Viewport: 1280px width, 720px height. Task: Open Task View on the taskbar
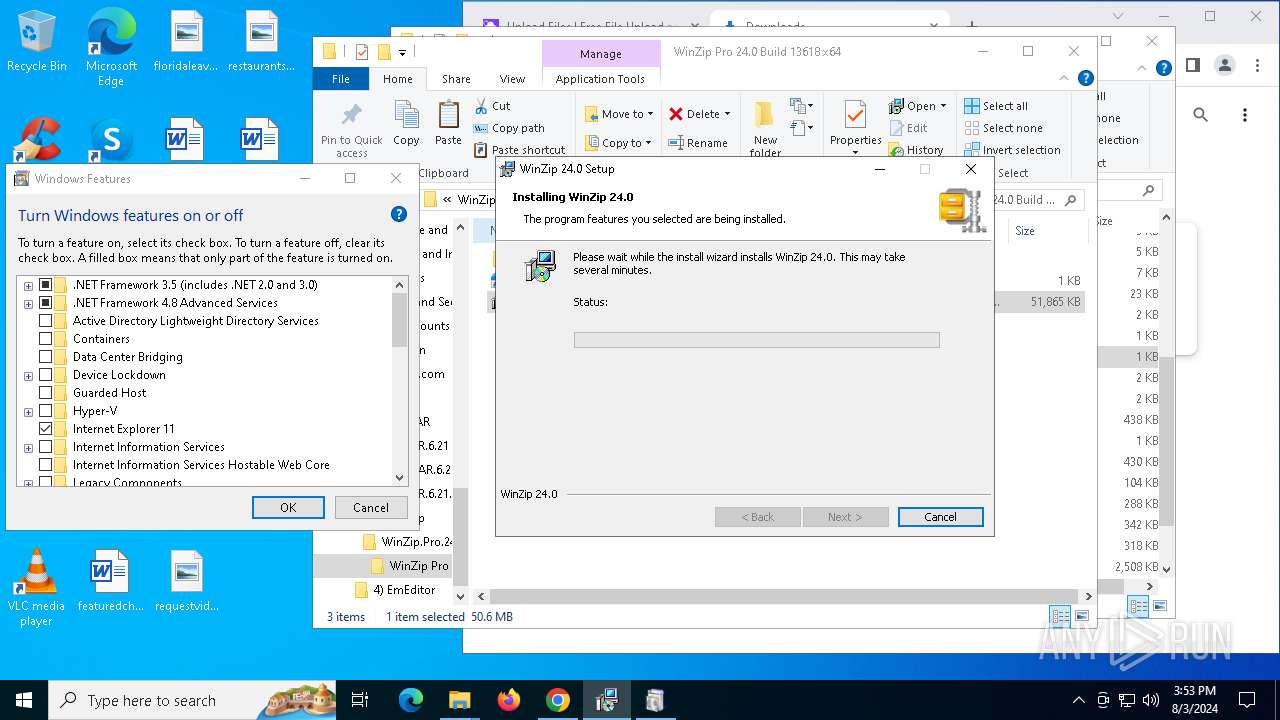point(360,700)
